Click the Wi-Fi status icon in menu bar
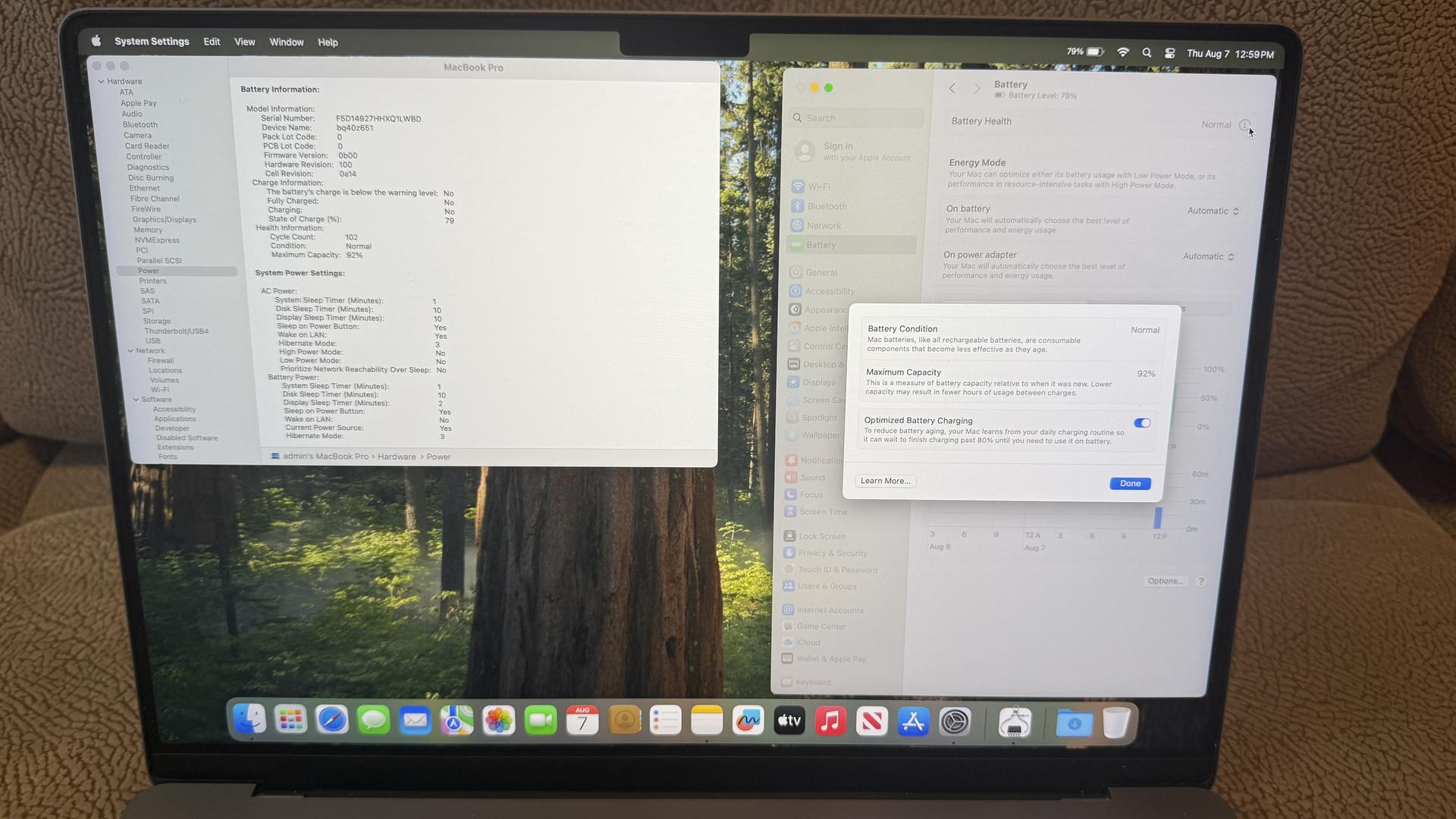The image size is (1456, 819). pyautogui.click(x=1123, y=52)
